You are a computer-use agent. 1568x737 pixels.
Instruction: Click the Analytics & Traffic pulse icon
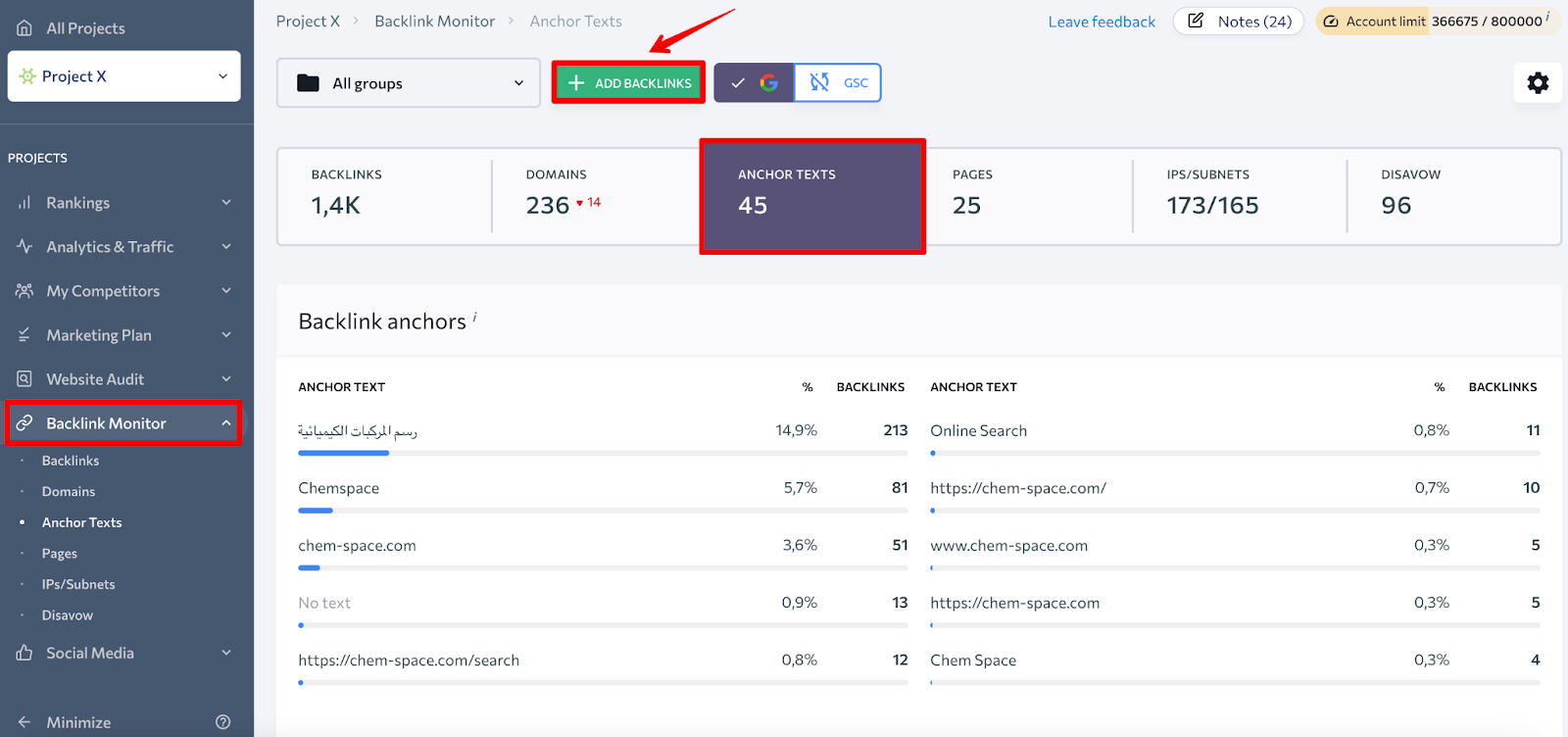pyautogui.click(x=24, y=247)
